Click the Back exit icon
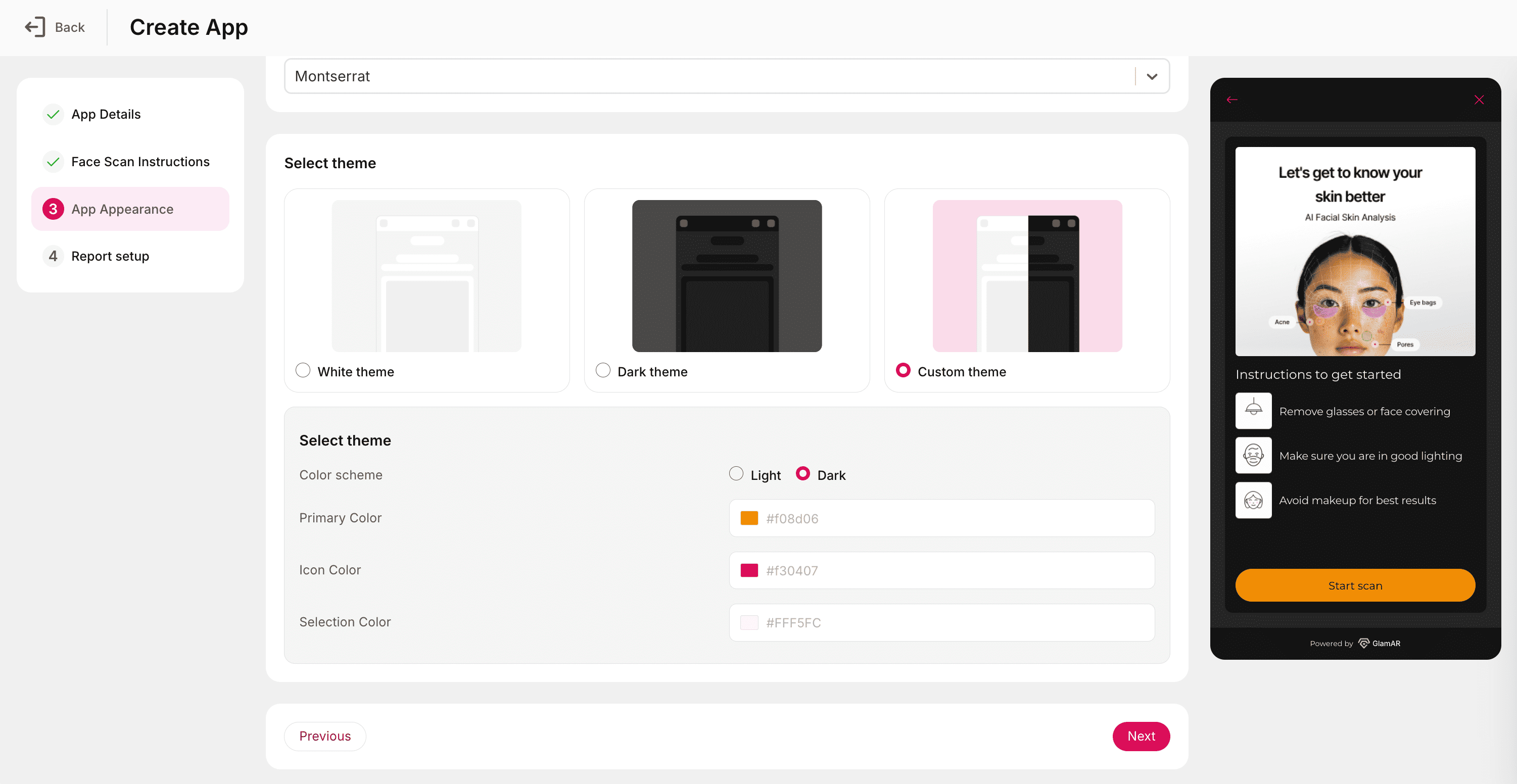 [x=35, y=27]
